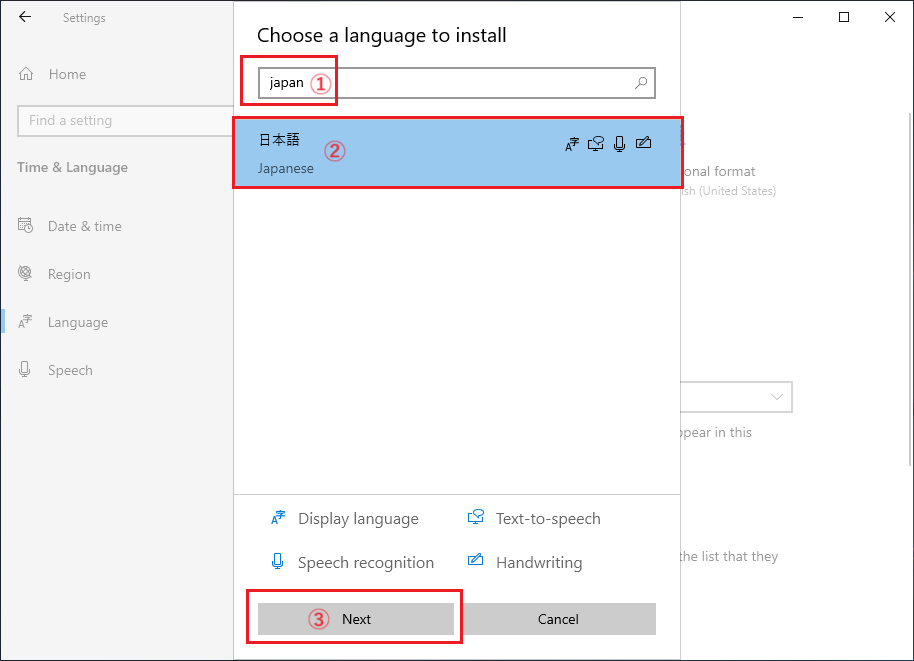Open Region settings
914x661 pixels.
(69, 274)
